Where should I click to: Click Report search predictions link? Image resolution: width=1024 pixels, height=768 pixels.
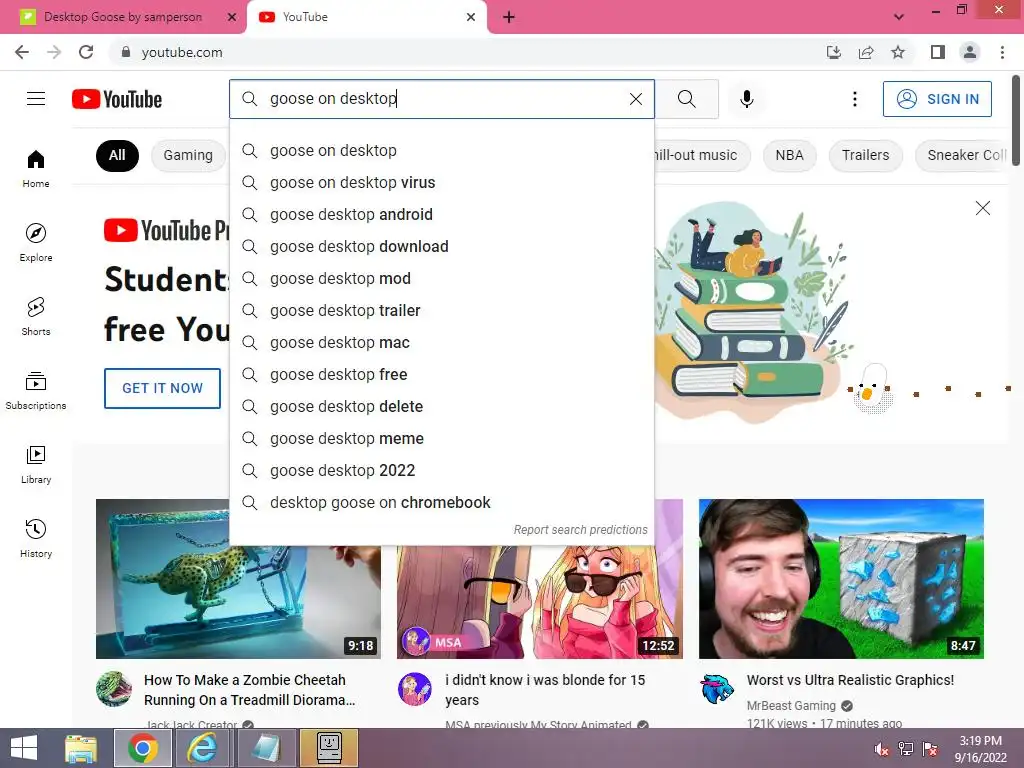tap(580, 530)
